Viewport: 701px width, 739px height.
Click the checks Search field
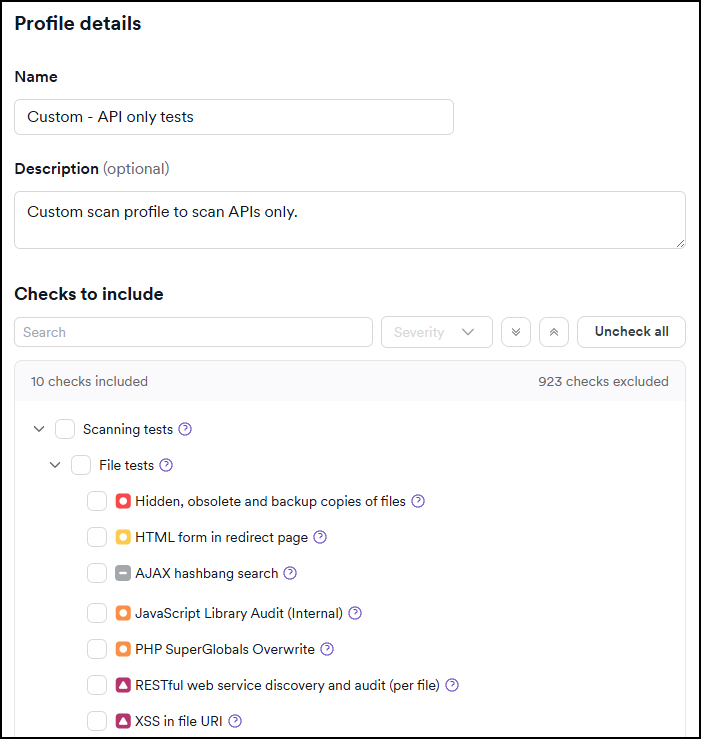193,332
